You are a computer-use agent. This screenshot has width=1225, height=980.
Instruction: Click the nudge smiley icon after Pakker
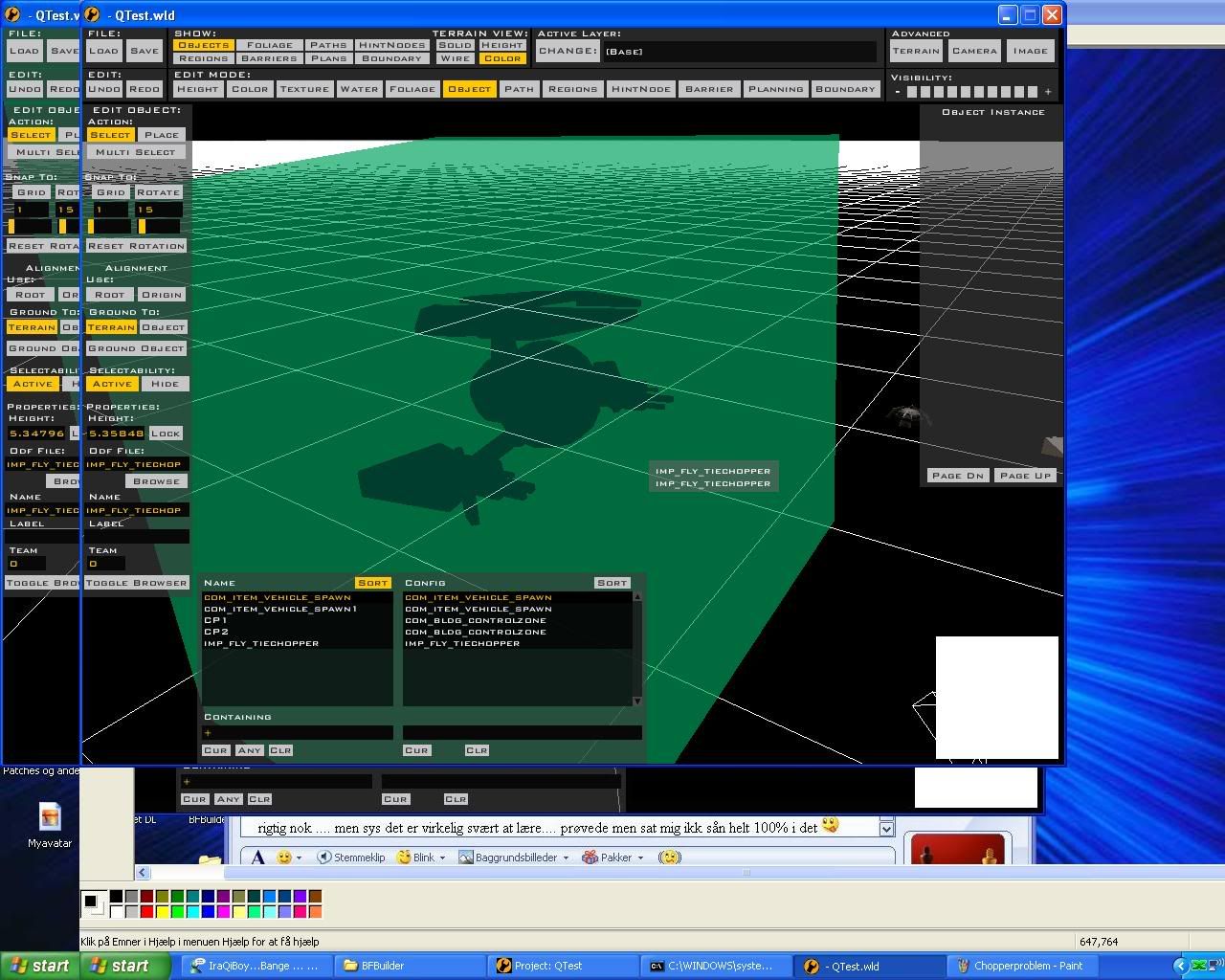click(670, 857)
